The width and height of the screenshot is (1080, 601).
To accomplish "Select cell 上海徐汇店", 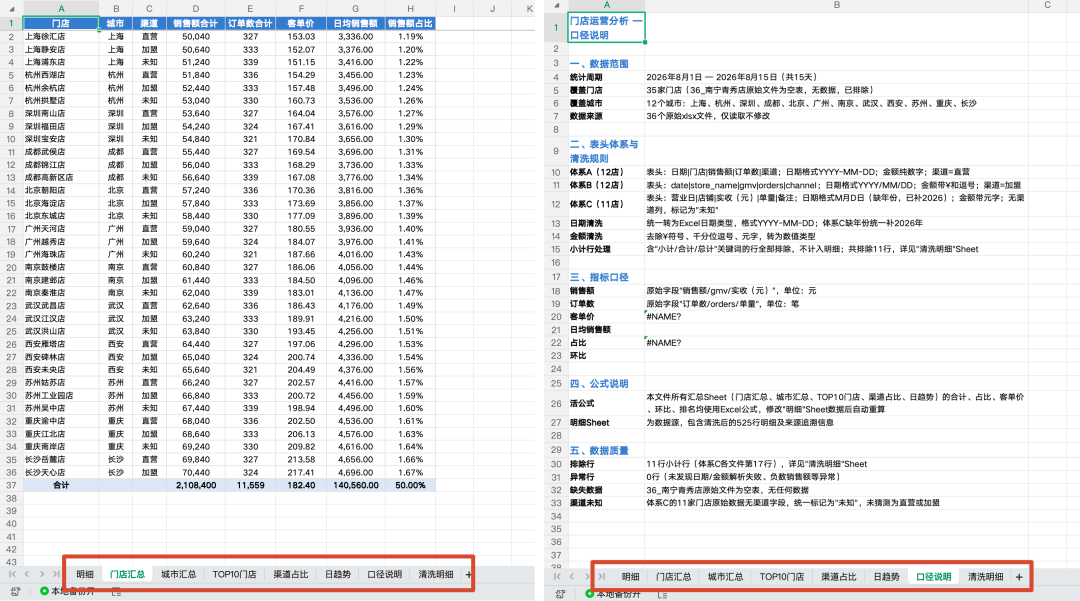I will coord(61,36).
